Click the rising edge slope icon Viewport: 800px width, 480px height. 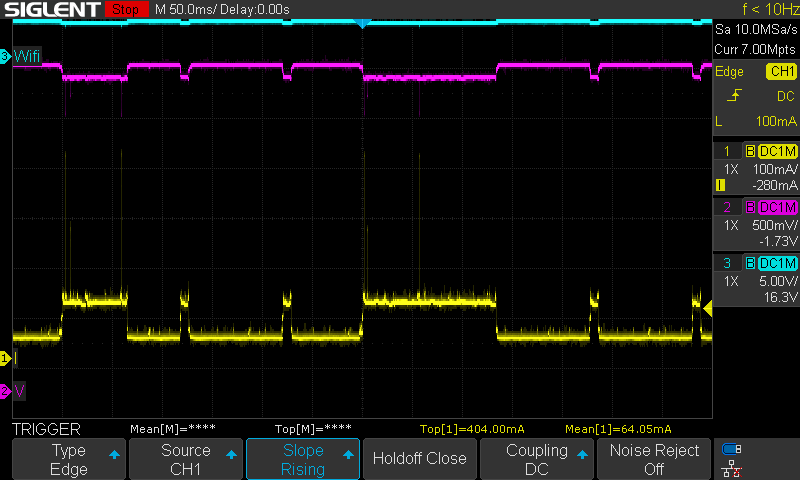(734, 95)
